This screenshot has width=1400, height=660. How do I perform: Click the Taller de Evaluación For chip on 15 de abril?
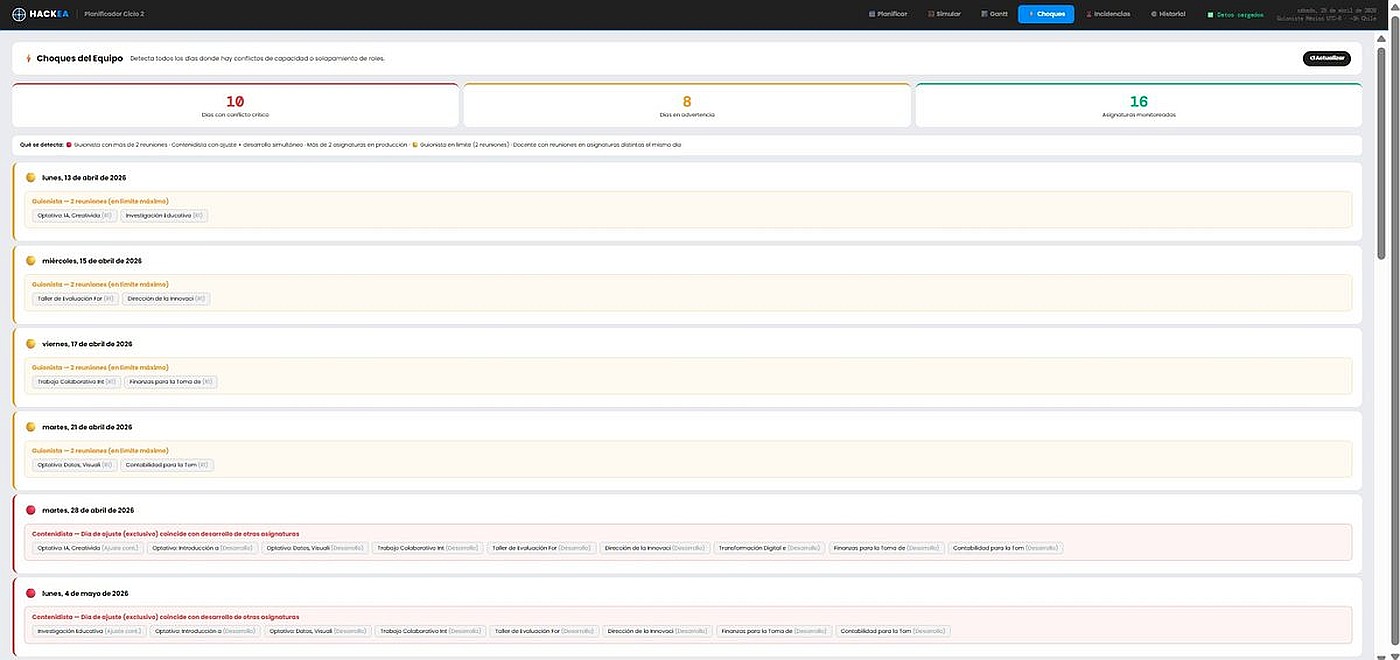(x=76, y=298)
